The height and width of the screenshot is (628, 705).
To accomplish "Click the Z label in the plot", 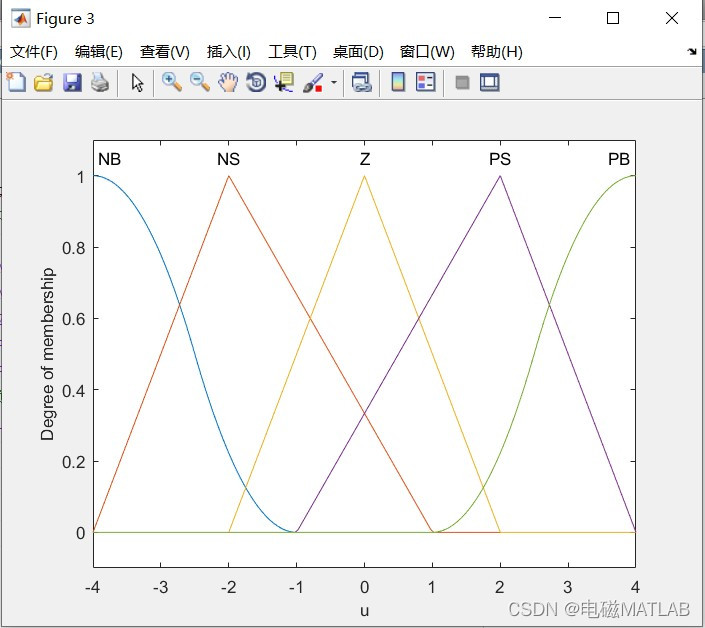I will coord(365,159).
